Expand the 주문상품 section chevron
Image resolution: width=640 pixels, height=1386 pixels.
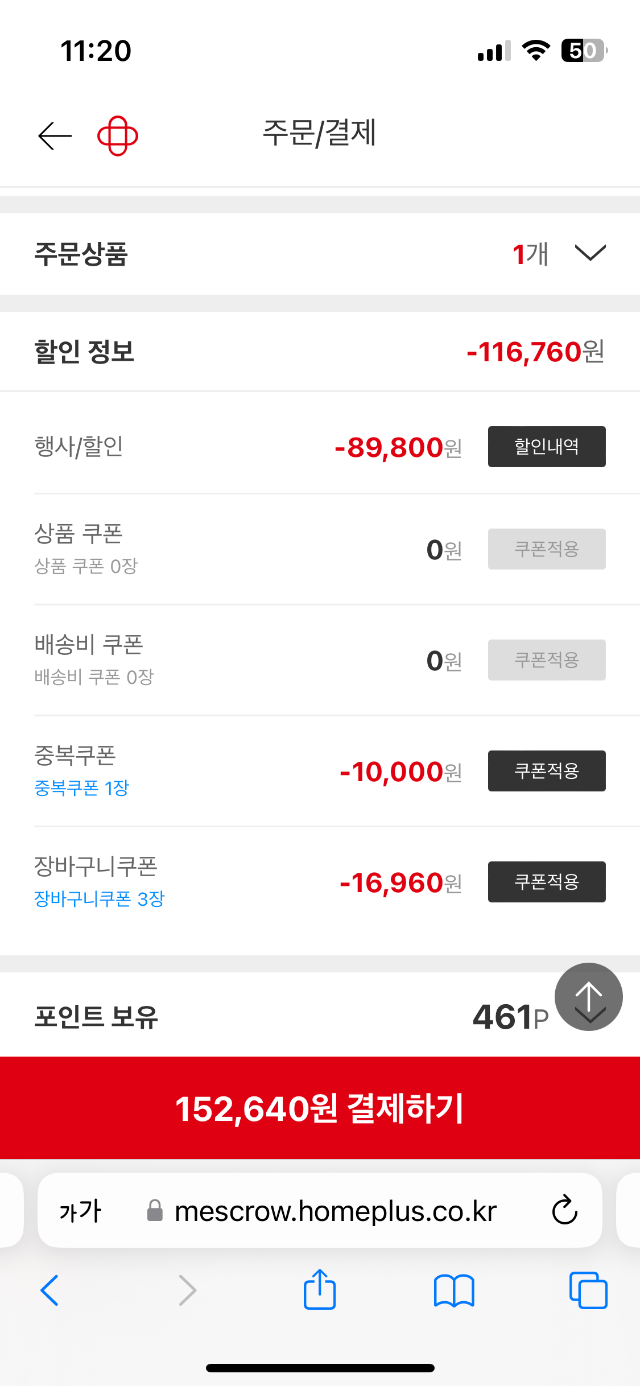591,254
